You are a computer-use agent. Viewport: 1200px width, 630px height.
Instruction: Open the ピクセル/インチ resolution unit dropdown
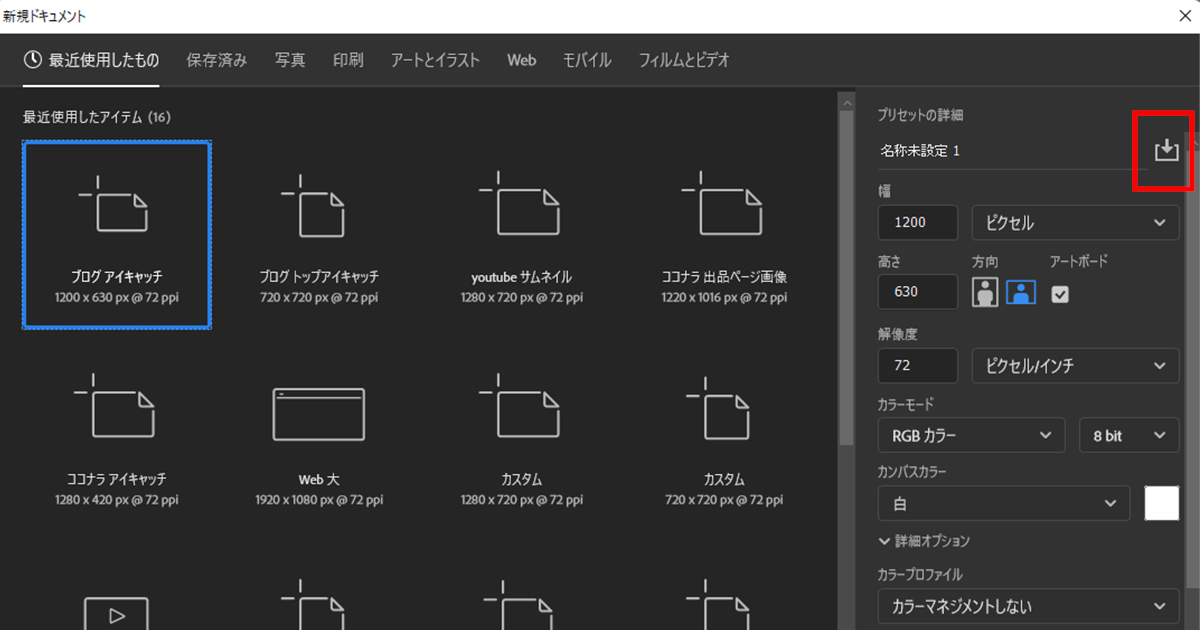[x=1075, y=366]
